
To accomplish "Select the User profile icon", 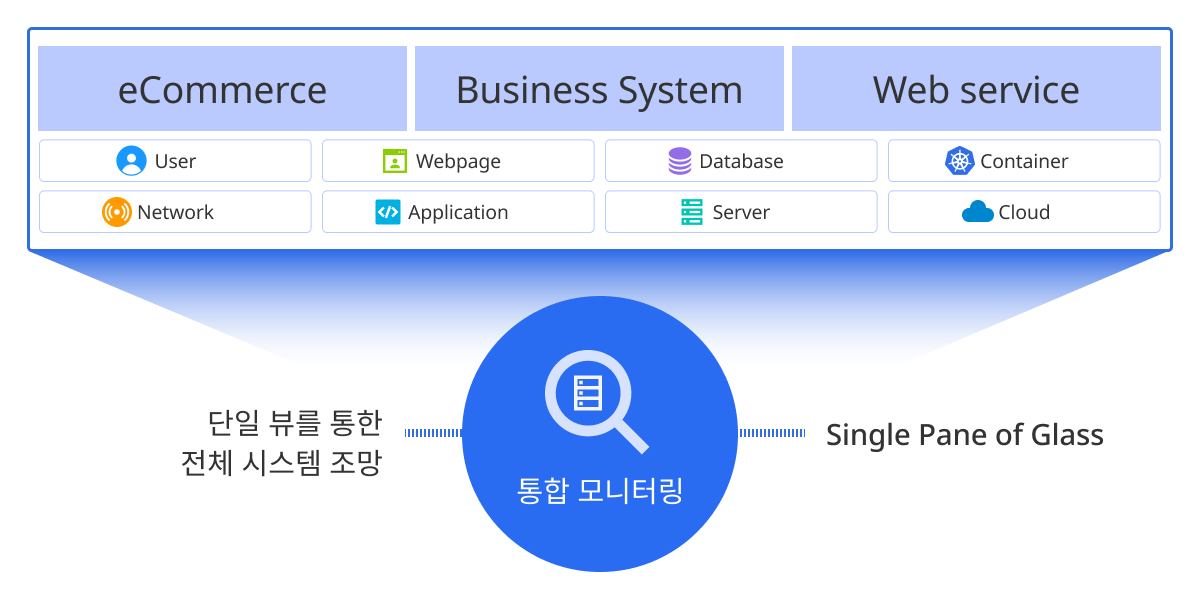I will tap(131, 160).
